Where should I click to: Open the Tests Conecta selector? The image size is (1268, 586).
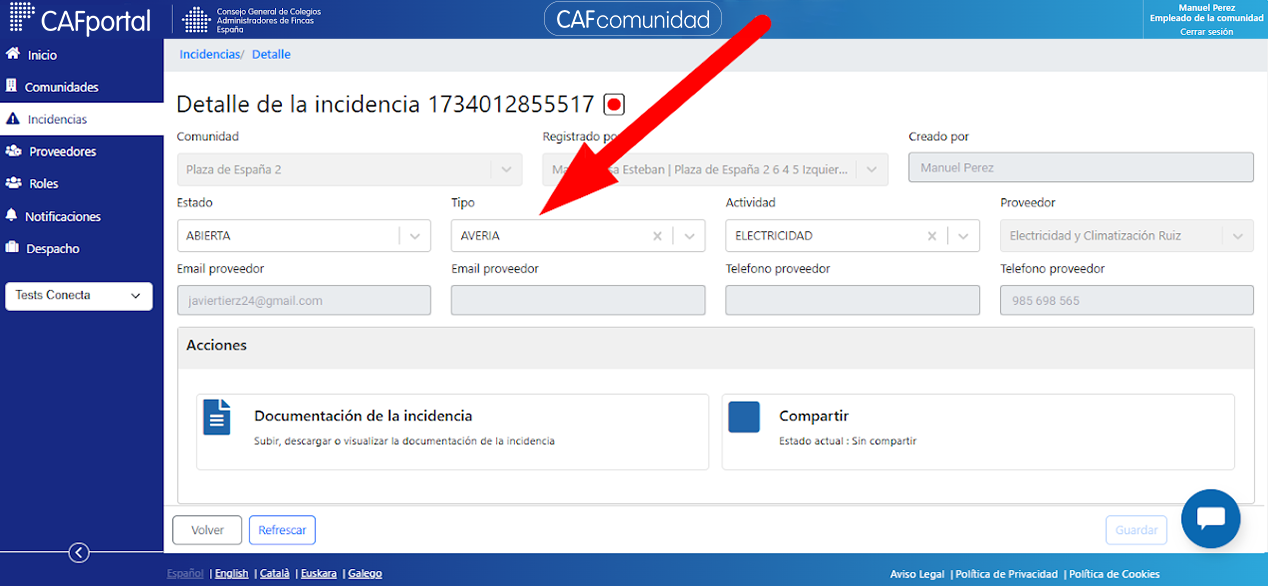[79, 296]
